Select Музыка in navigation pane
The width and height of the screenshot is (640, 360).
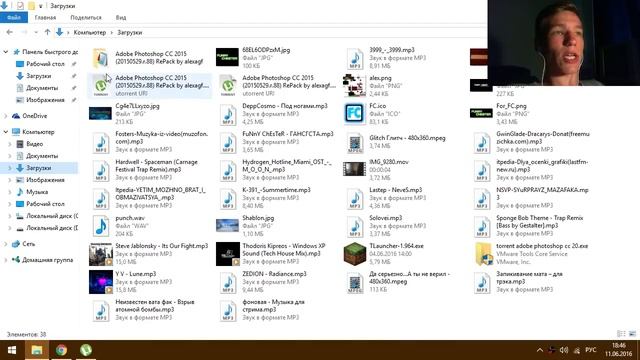(37, 192)
